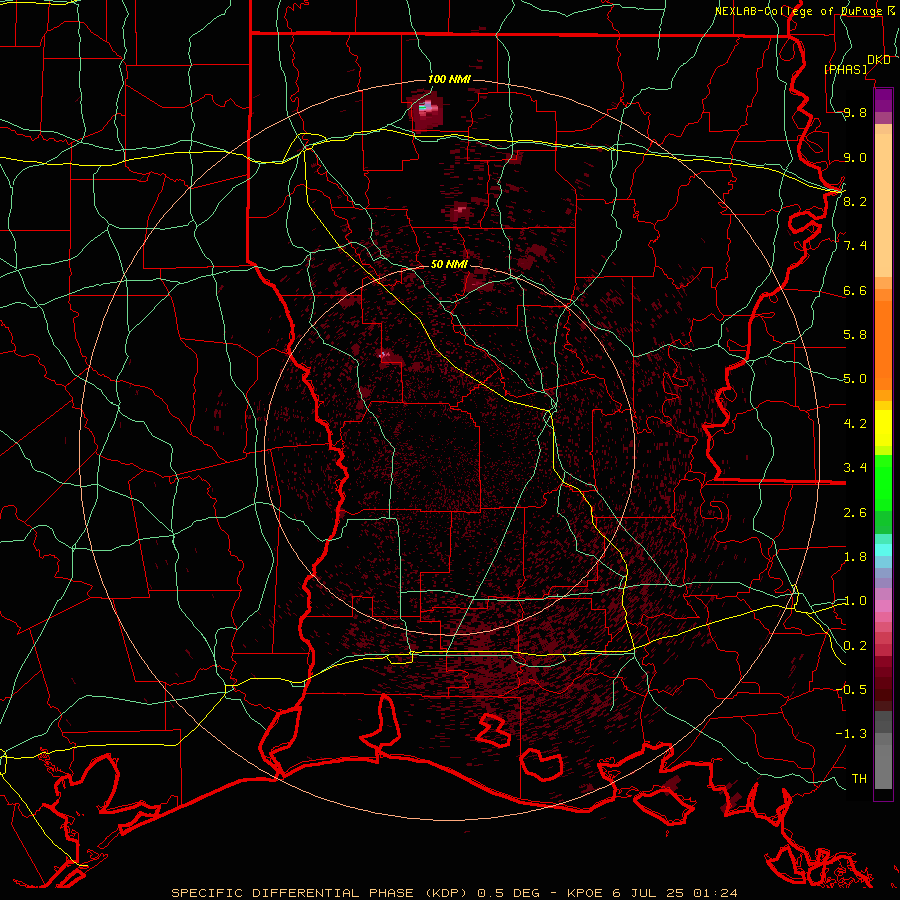
Task: Click the bright green segment of the color bar
Action: click(883, 481)
